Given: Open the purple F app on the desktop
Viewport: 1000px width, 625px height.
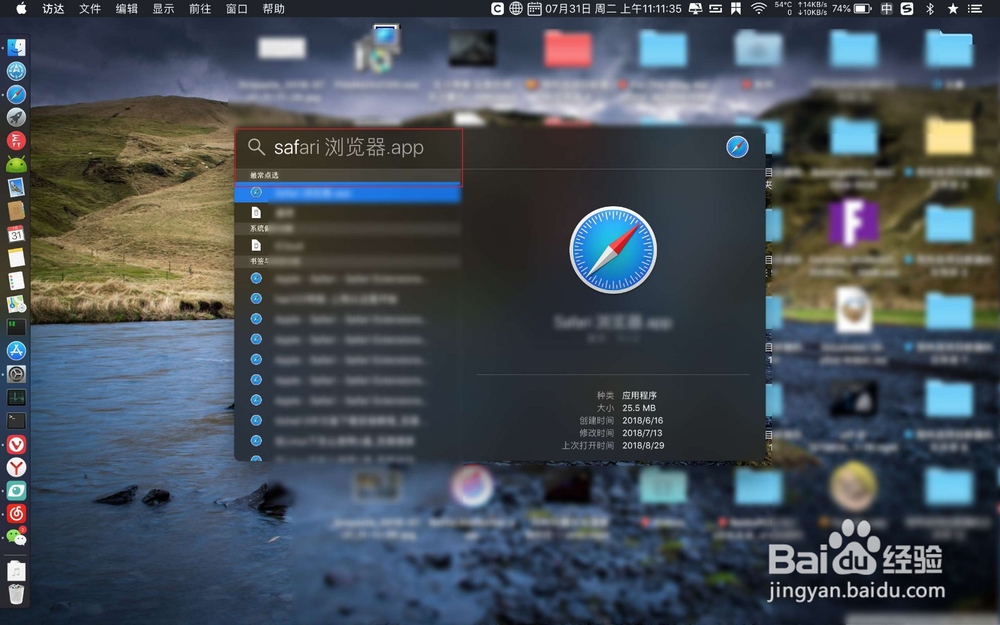Looking at the screenshot, I should 853,222.
